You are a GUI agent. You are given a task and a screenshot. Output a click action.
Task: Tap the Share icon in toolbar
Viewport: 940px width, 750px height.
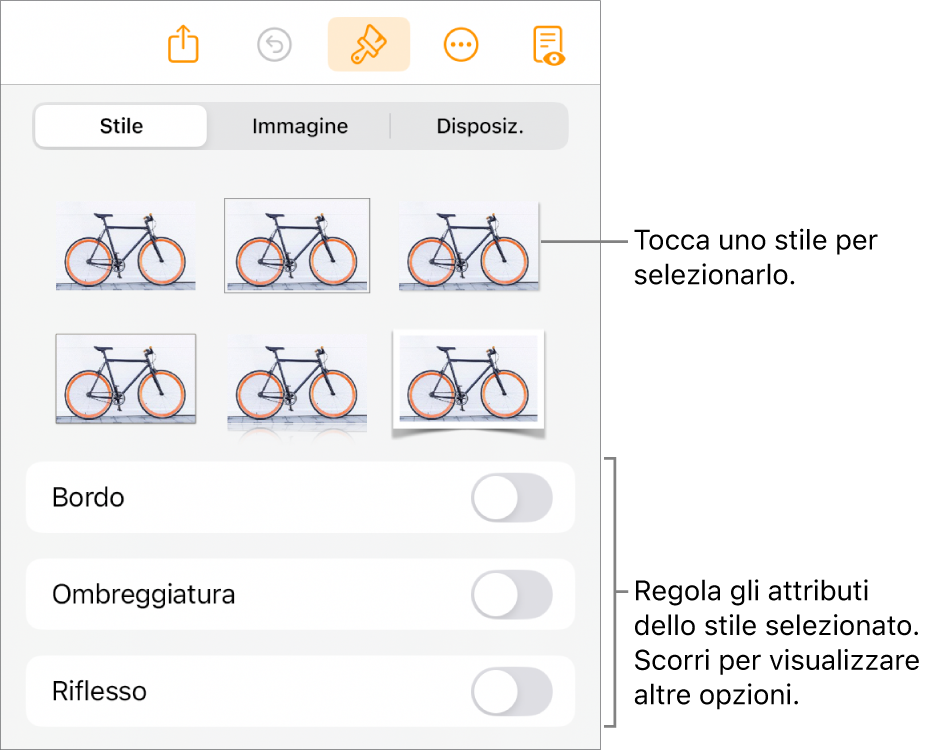[x=184, y=45]
